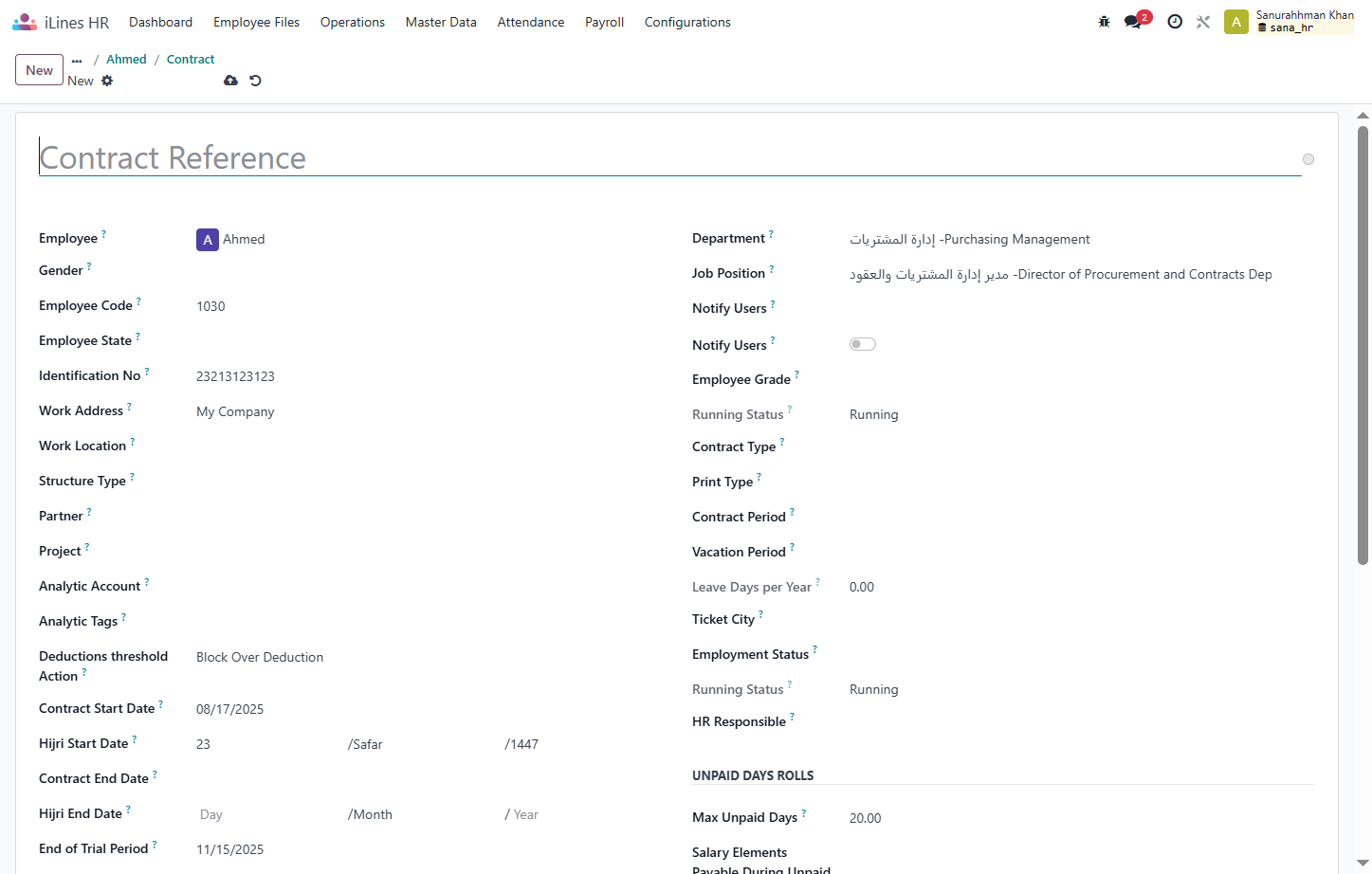Image resolution: width=1372 pixels, height=874 pixels.
Task: Show help tooltip for Ticket City
Action: pyautogui.click(x=760, y=615)
